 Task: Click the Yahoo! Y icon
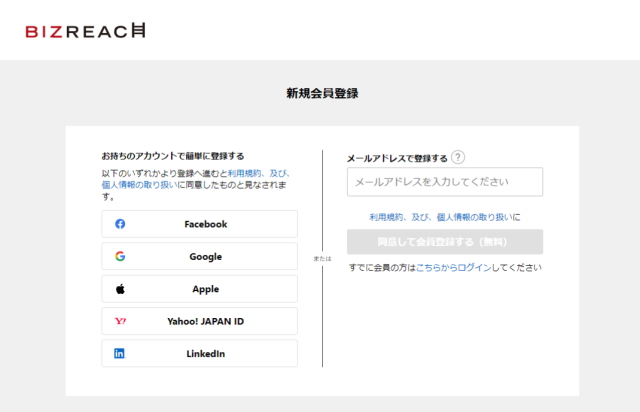tap(120, 321)
